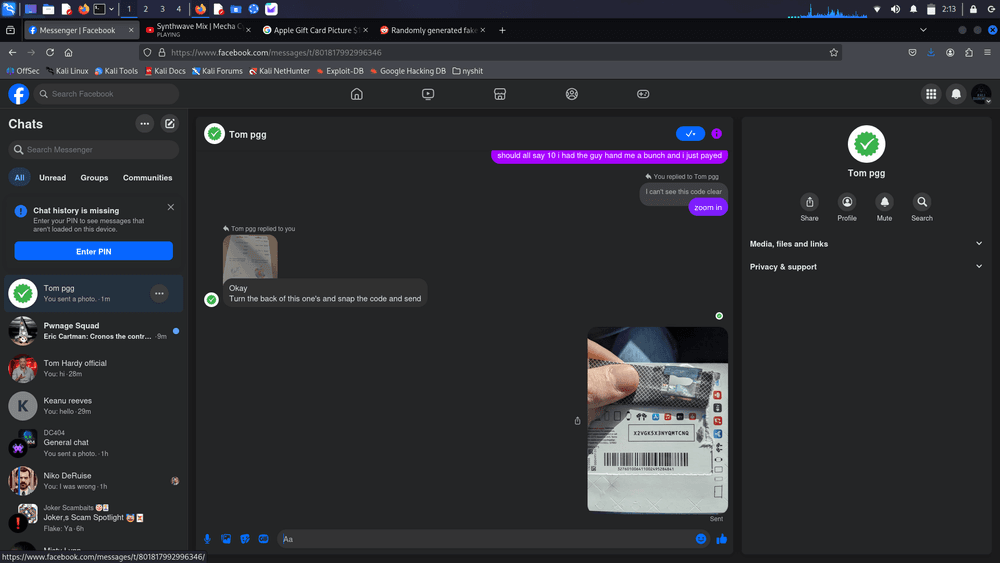Open the Kali Tools bookmark
The width and height of the screenshot is (1000, 563).
(116, 71)
